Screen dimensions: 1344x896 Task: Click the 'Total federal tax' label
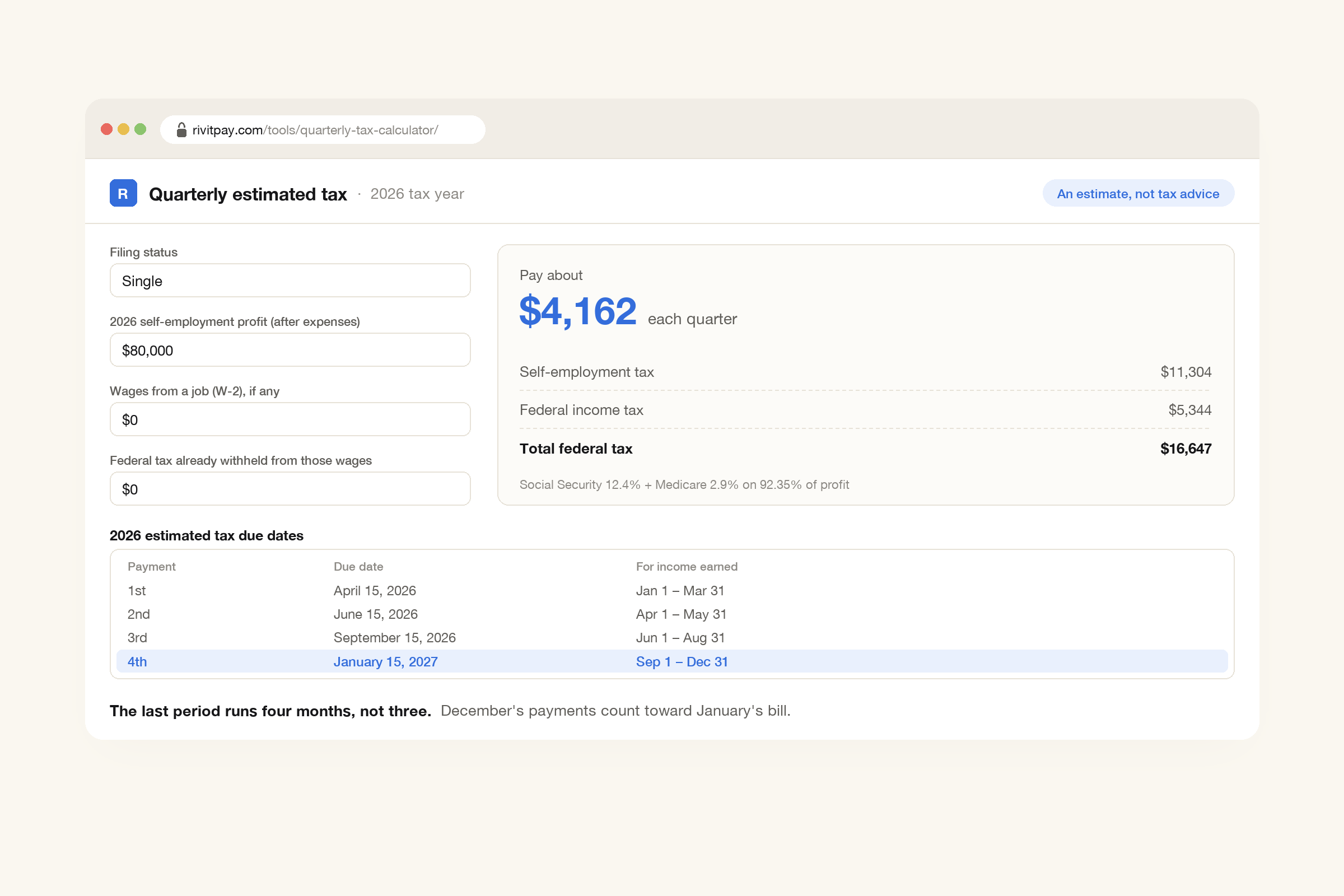576,449
